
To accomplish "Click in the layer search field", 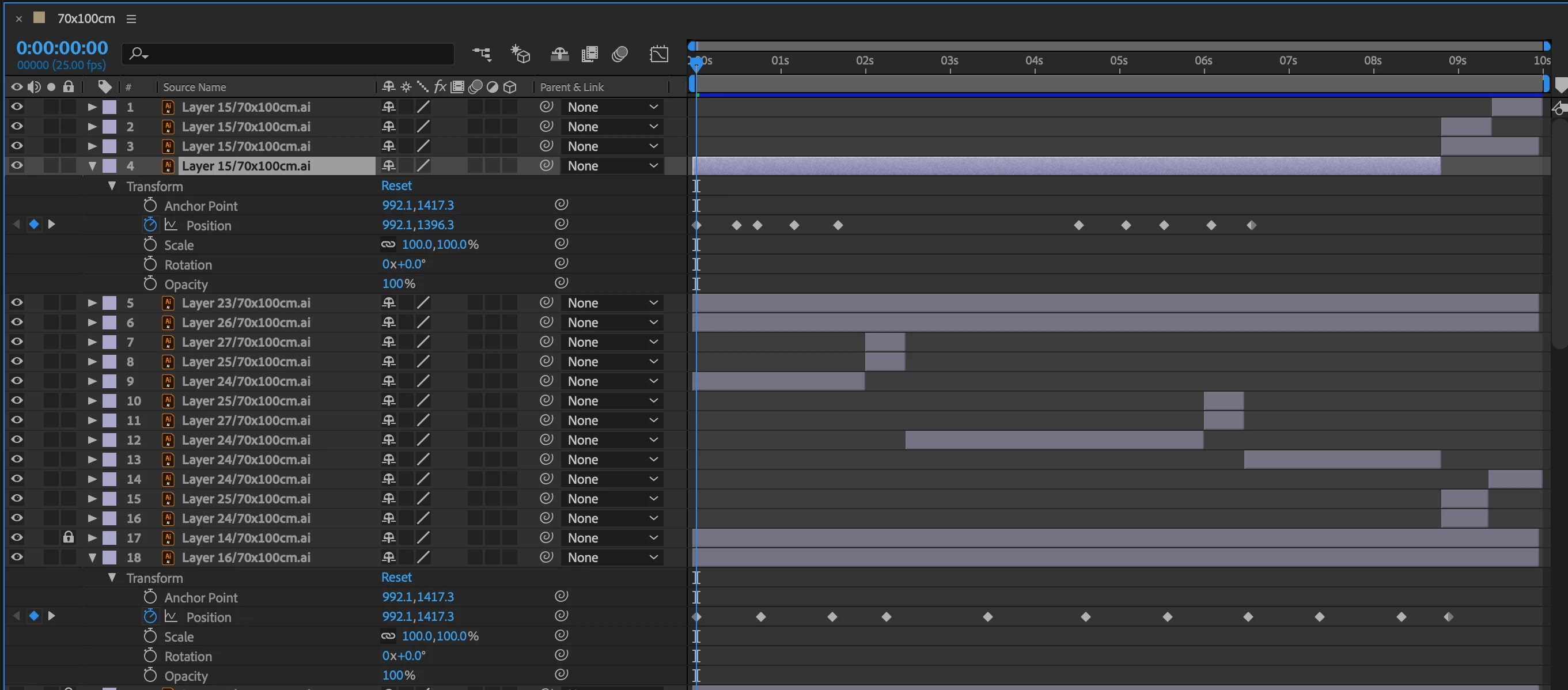I will coord(292,54).
